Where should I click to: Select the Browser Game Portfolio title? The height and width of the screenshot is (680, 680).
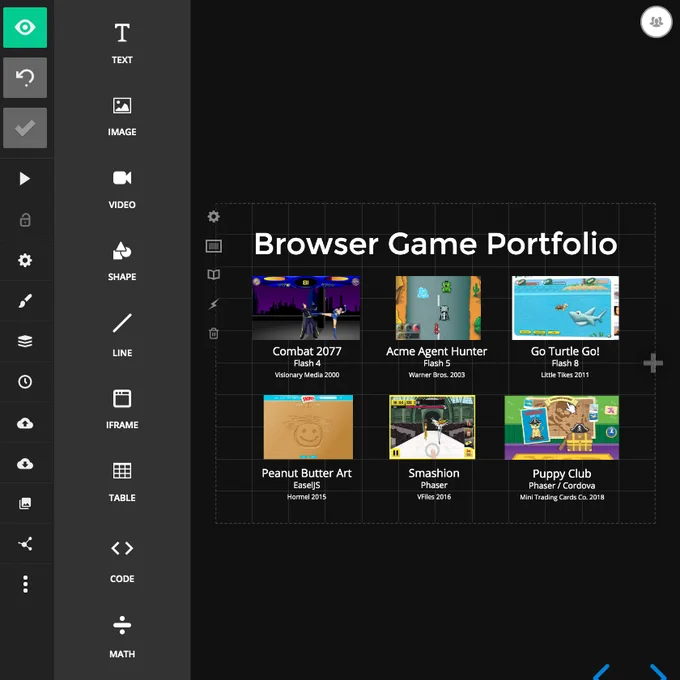pyautogui.click(x=435, y=244)
